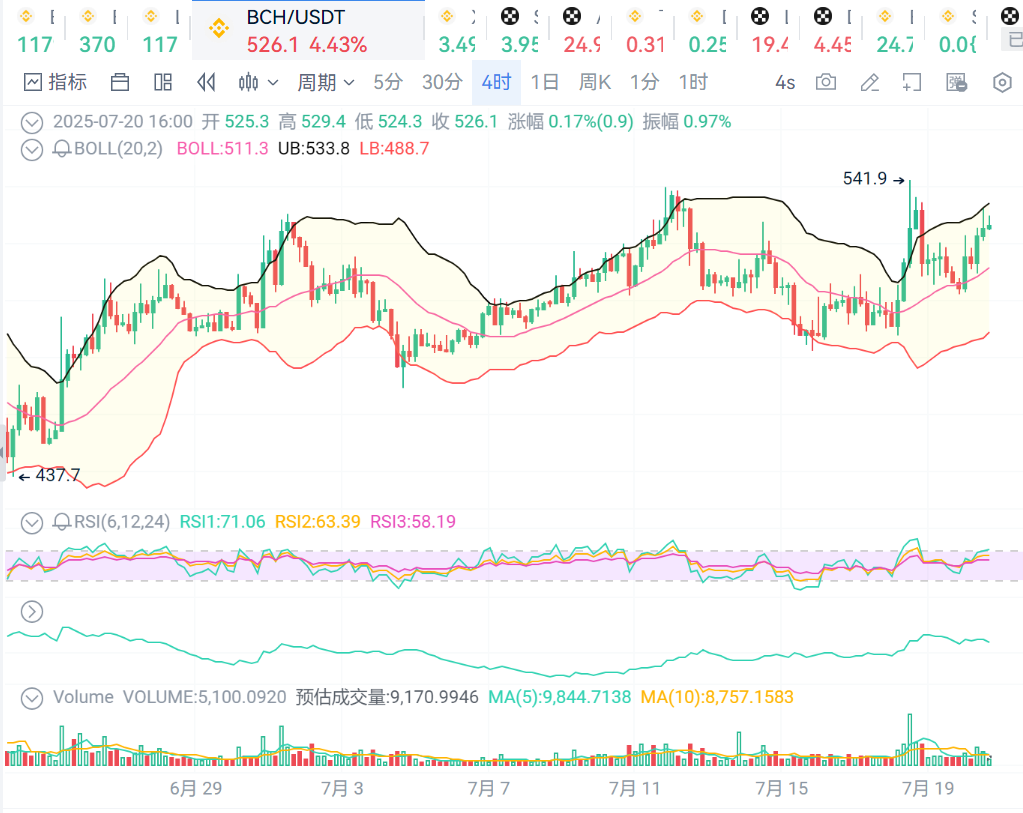Viewport: 1023px width, 813px height.
Task: Click the 7月 7 date label
Action: coord(489,788)
